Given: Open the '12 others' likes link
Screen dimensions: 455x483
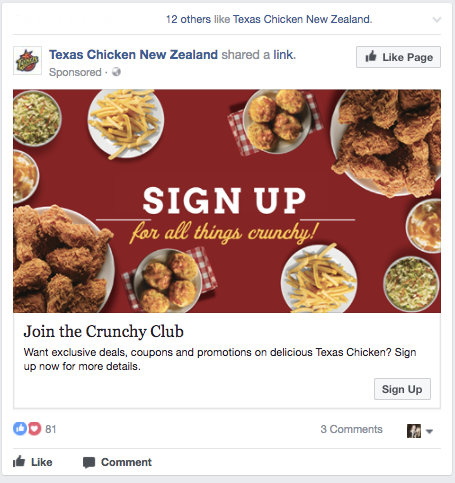Looking at the screenshot, I should 188,19.
